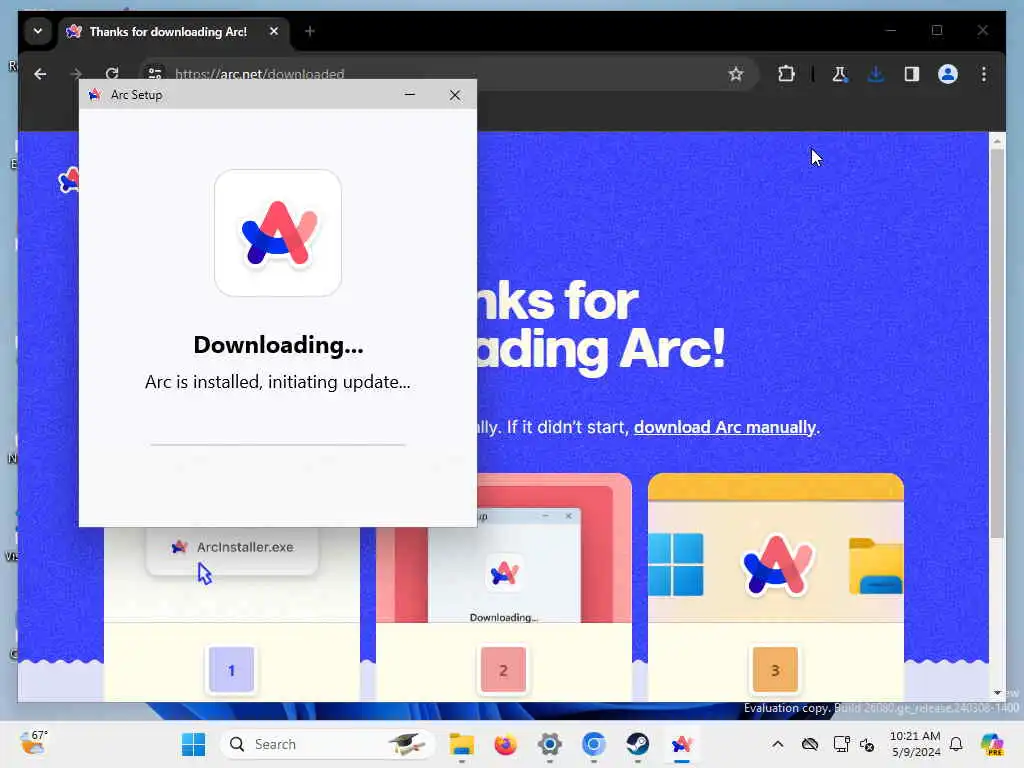Close the 'Thanks for downloading Arc!' tab
1024x768 pixels.
tap(274, 31)
